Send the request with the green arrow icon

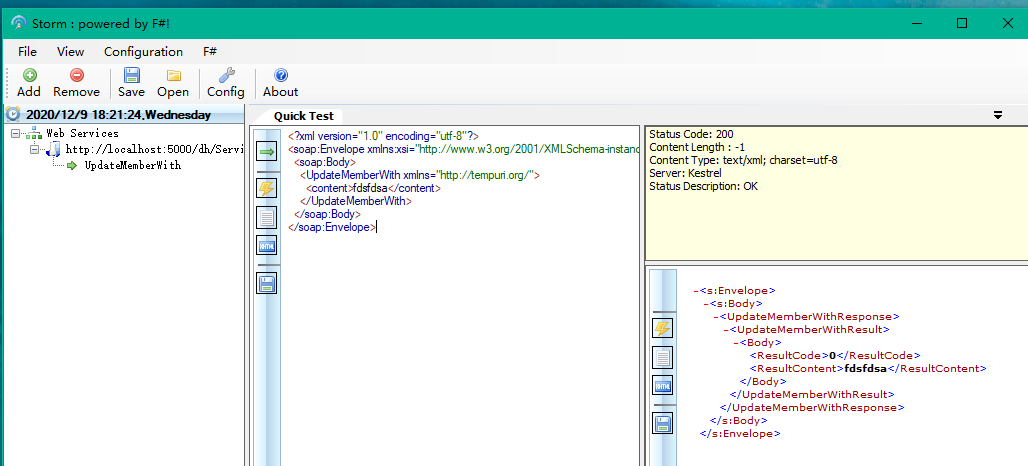tap(266, 153)
